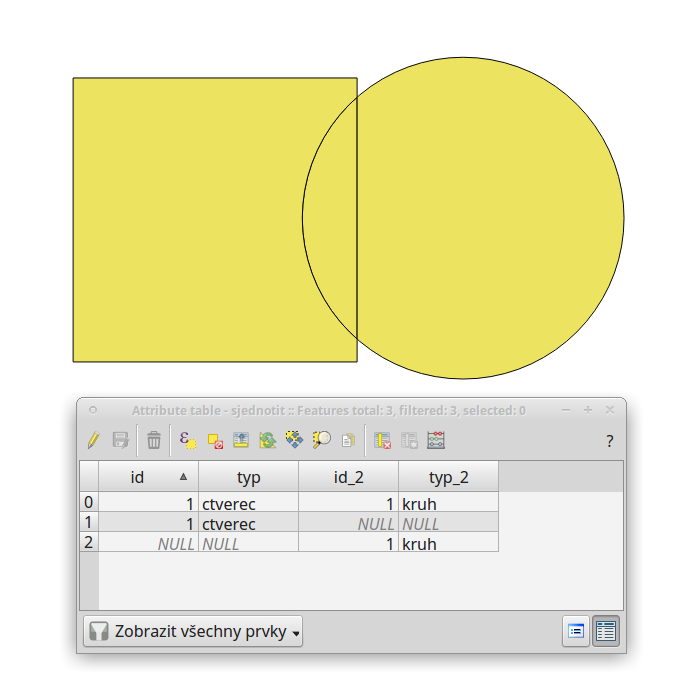The width and height of the screenshot is (700, 700).
Task: Switch to table view button
Action: click(x=606, y=631)
